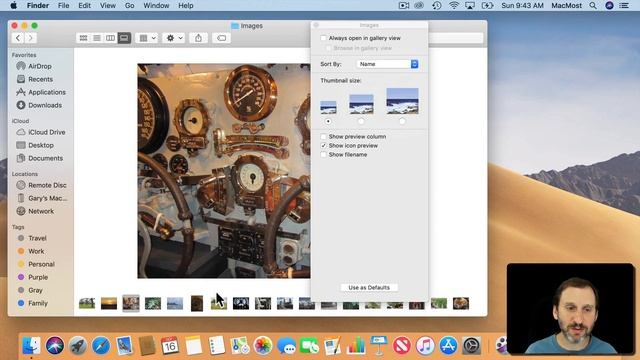Select the medium thumbnail size radio
Viewport: 640px width, 360px height.
(361, 121)
